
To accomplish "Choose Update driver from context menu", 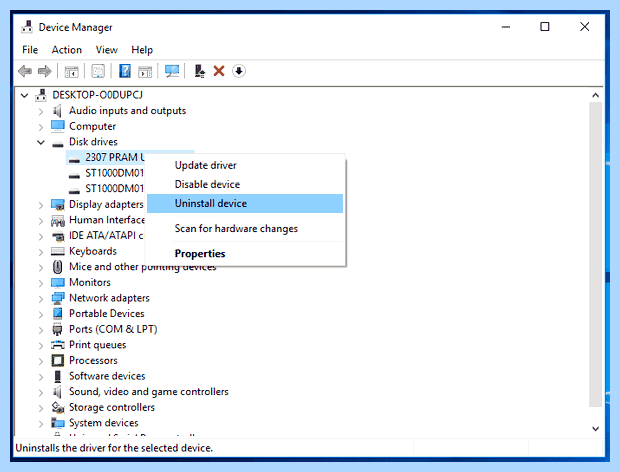I will tap(245, 165).
